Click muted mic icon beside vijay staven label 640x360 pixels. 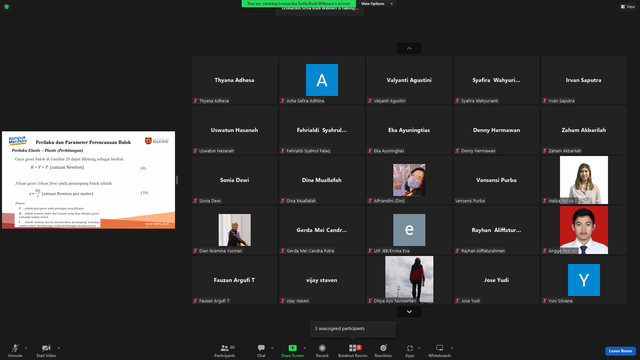pyautogui.click(x=283, y=301)
